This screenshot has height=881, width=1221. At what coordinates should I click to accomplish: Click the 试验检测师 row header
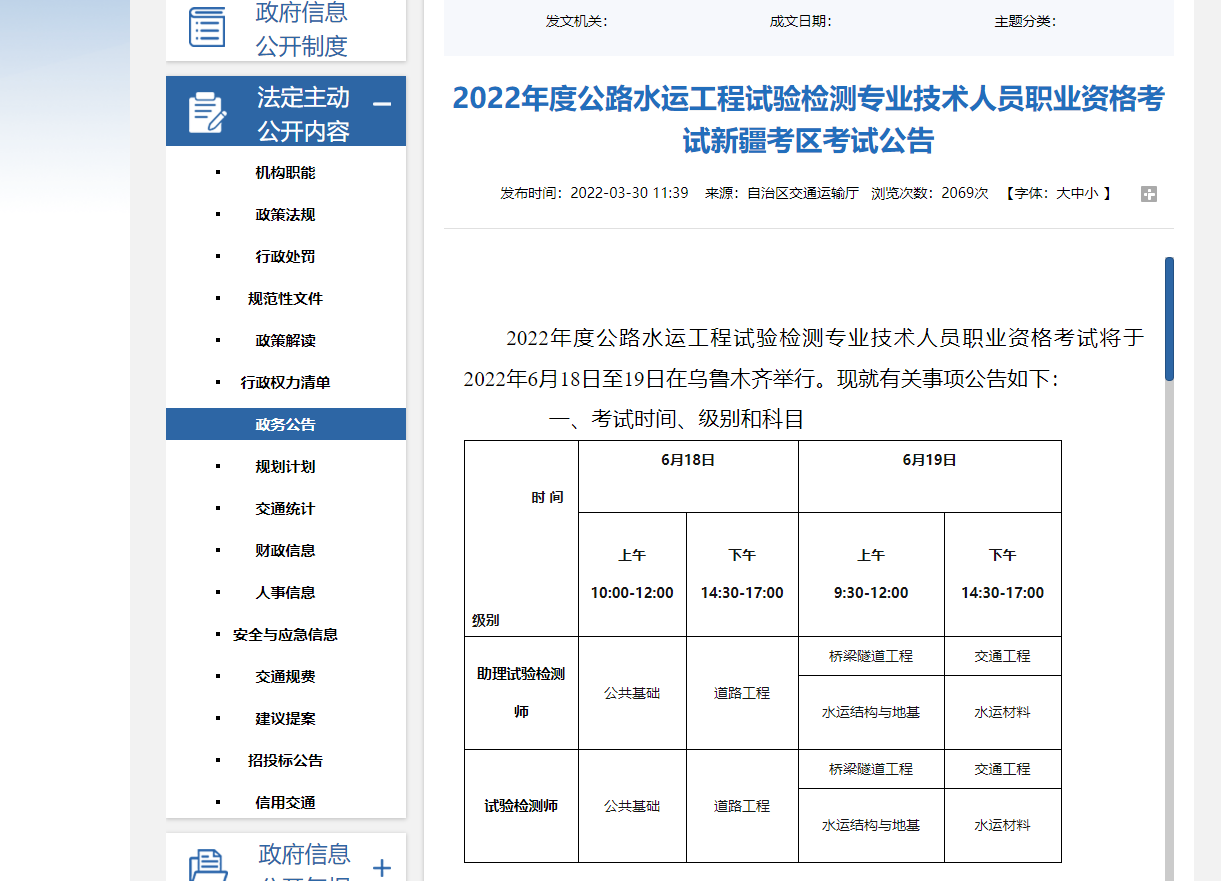(x=521, y=806)
